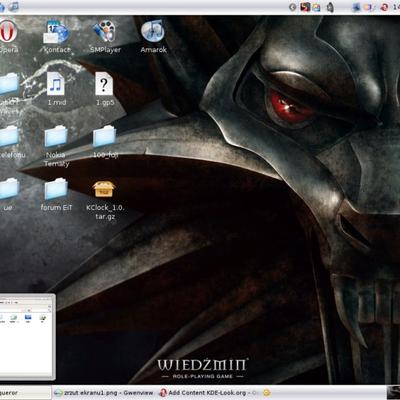Click the system tray expand arrow
Viewport: 400px width, 400px height.
(x=293, y=7)
